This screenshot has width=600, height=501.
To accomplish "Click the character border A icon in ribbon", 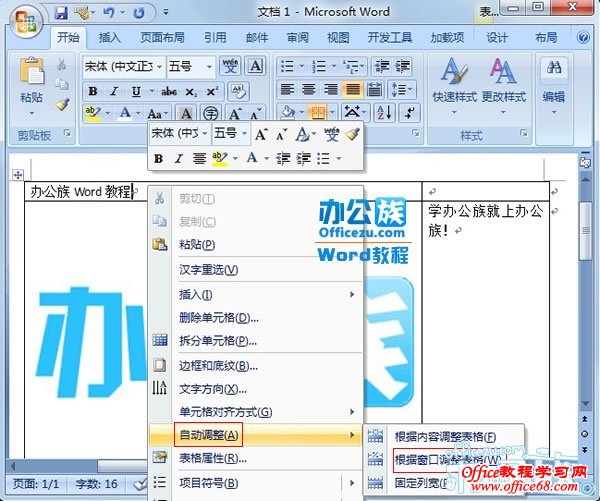I will [255, 66].
